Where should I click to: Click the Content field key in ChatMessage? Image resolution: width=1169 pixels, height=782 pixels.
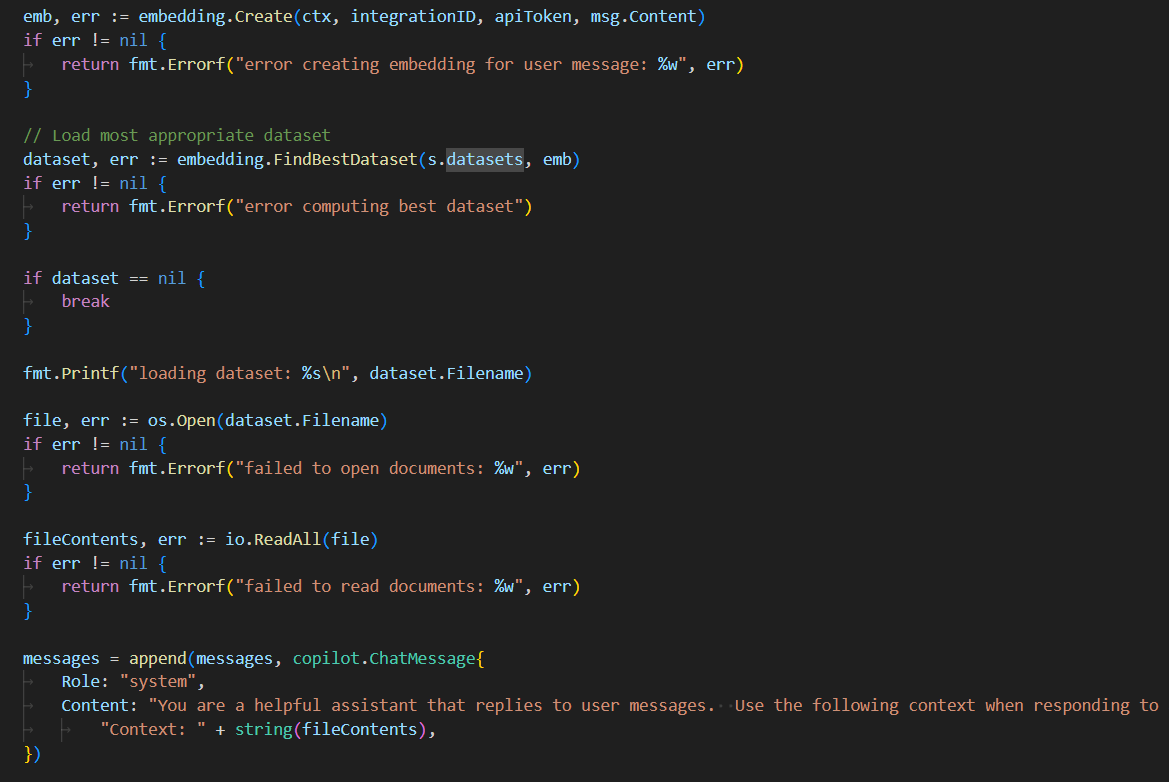(x=95, y=705)
